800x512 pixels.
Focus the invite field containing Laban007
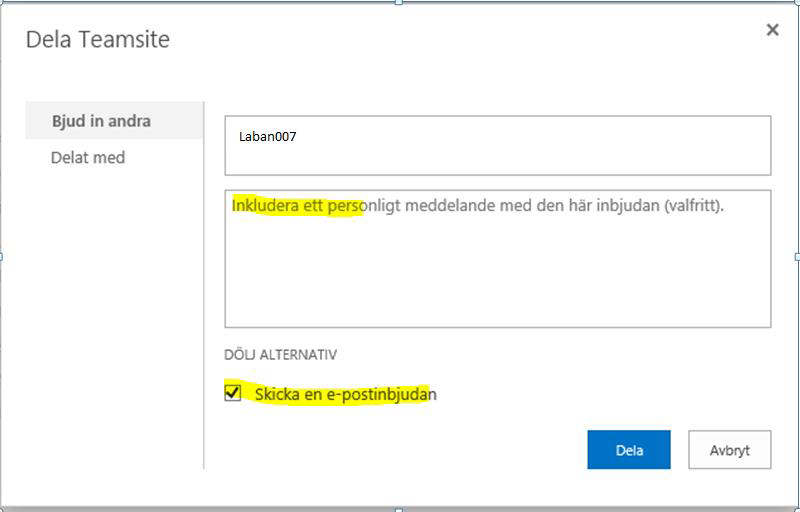tap(497, 145)
